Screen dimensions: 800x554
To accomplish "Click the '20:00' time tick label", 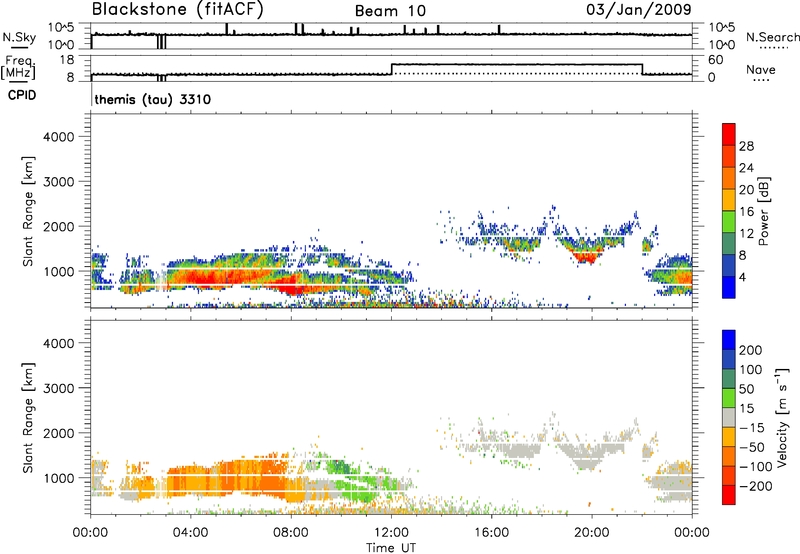I will tap(592, 533).
